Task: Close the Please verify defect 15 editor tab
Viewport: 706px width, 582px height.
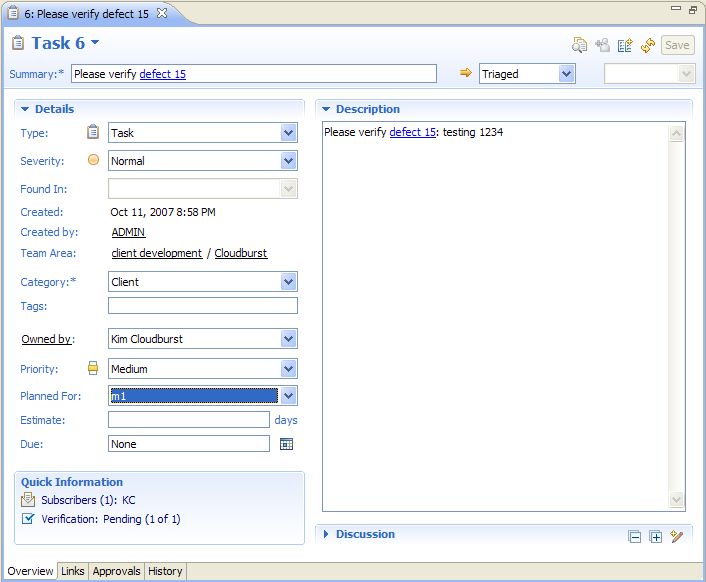Action: coord(162,14)
